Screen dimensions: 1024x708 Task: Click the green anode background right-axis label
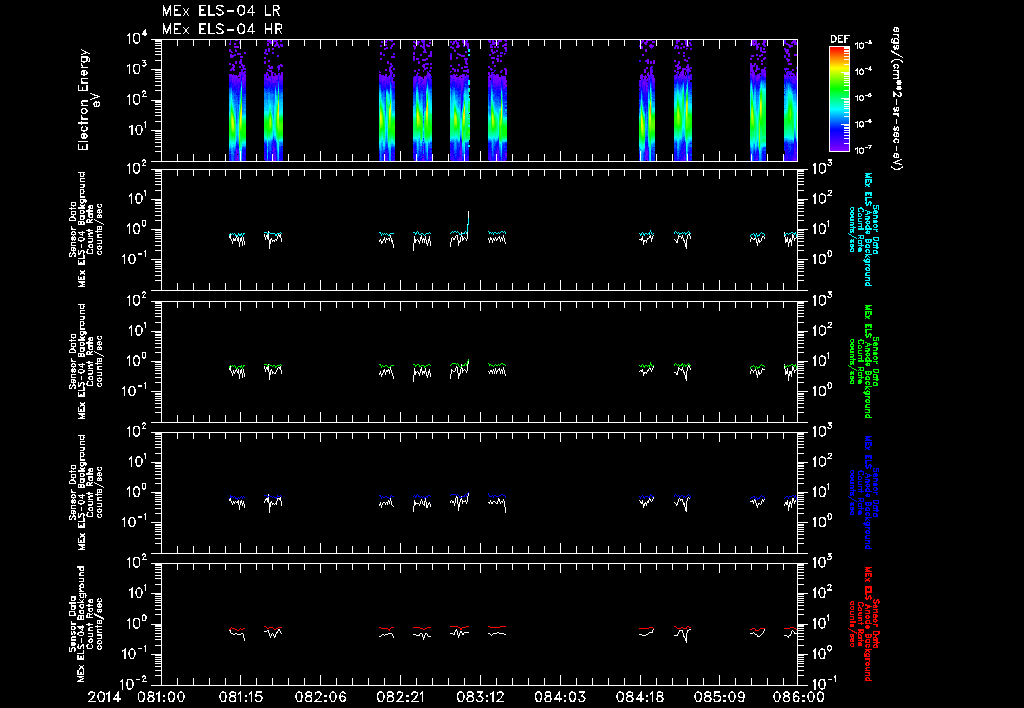(x=863, y=361)
